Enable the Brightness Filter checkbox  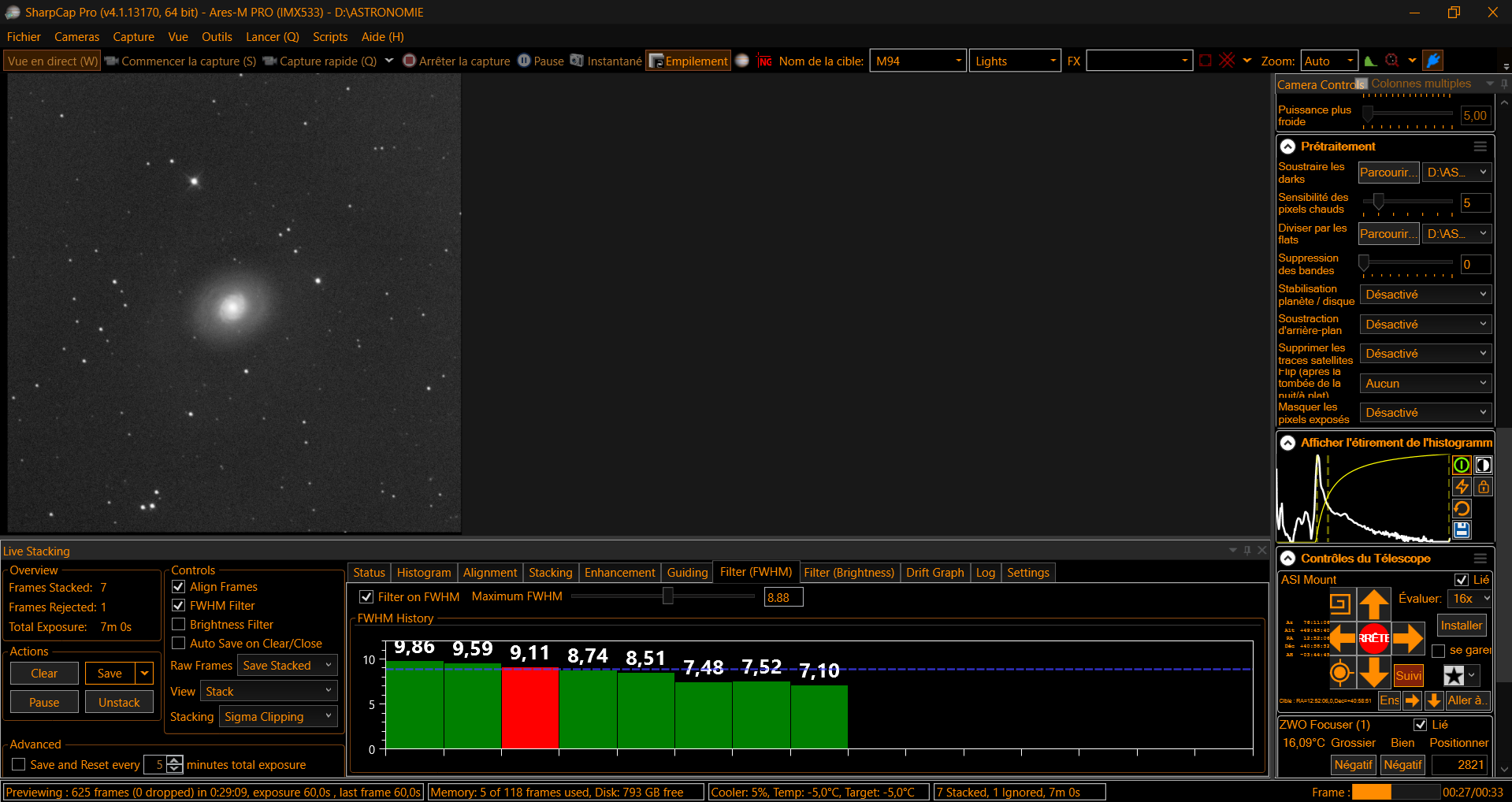pyautogui.click(x=179, y=625)
